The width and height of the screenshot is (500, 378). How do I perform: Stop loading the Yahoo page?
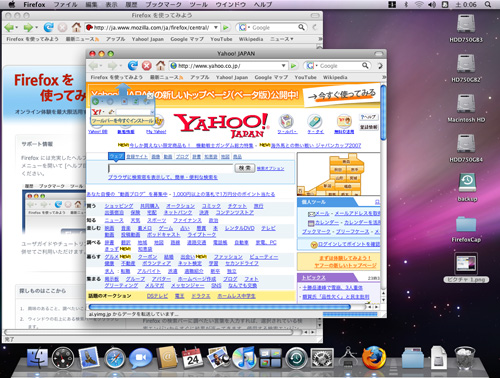147,66
